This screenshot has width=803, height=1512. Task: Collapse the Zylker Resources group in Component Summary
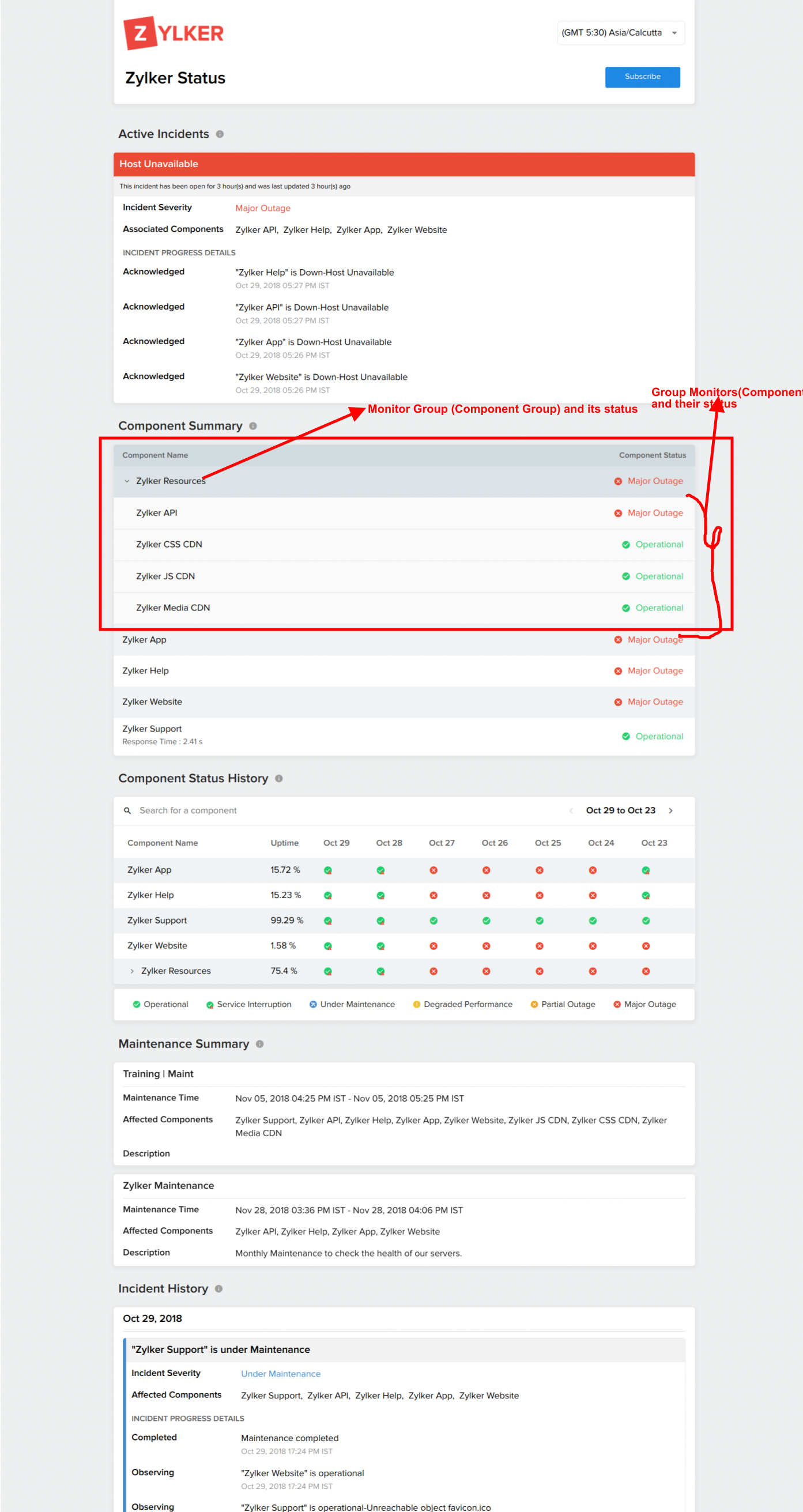[x=127, y=481]
